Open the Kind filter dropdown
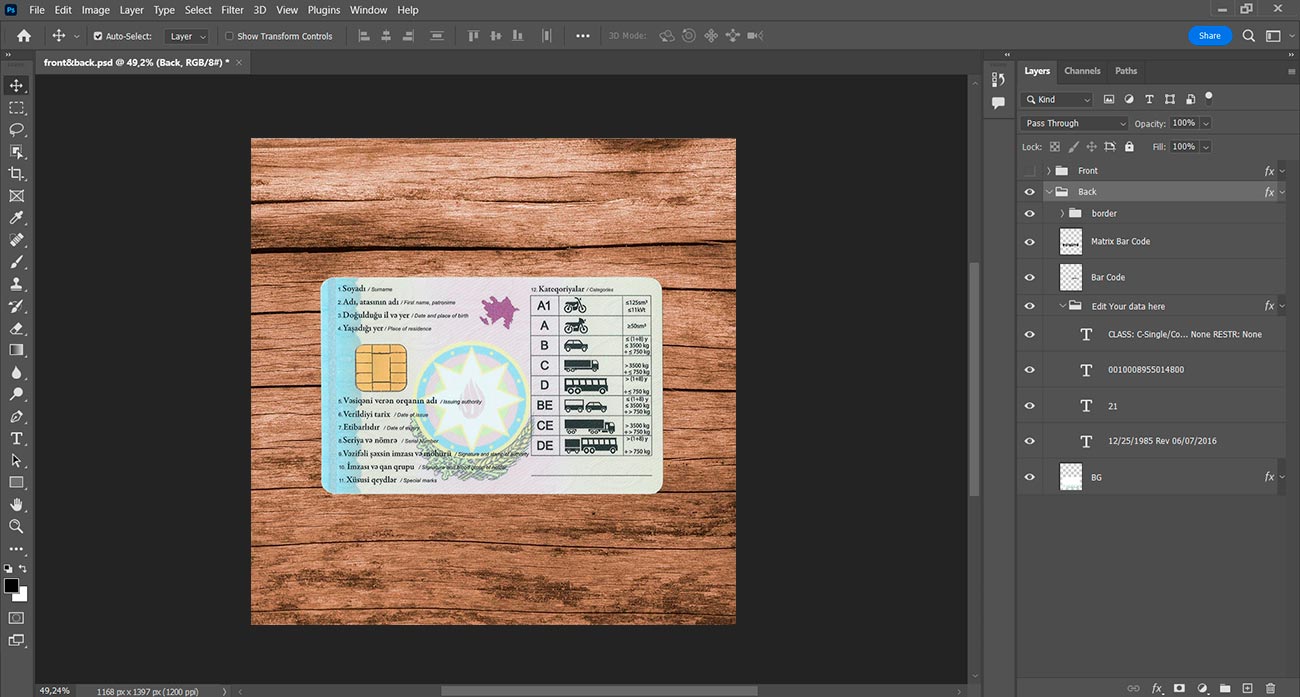 point(1057,99)
